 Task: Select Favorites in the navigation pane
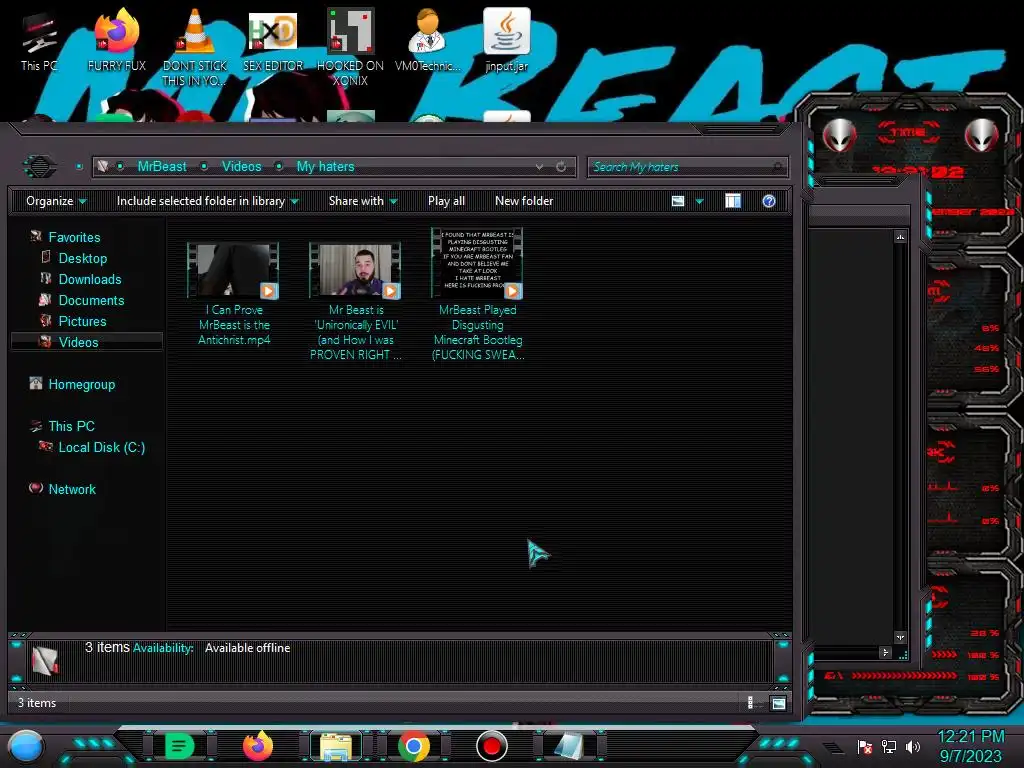coord(74,238)
